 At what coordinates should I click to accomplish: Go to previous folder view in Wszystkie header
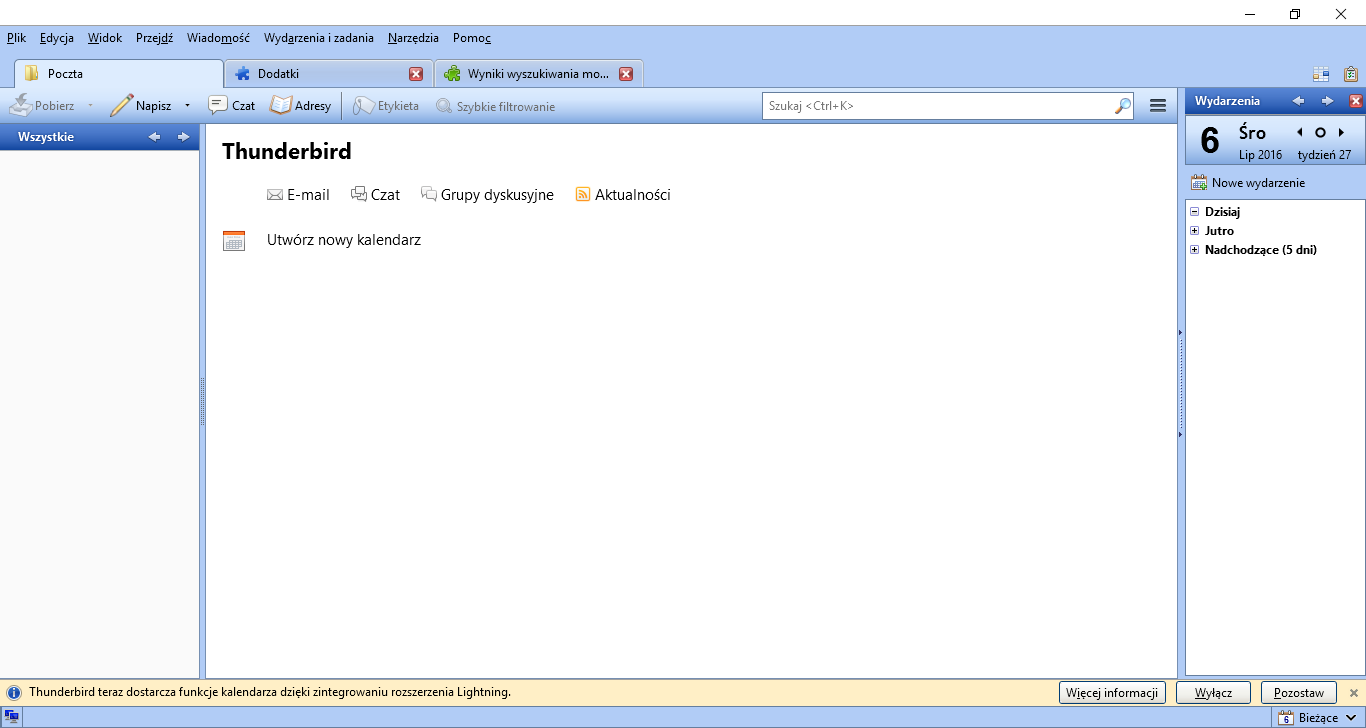click(154, 137)
